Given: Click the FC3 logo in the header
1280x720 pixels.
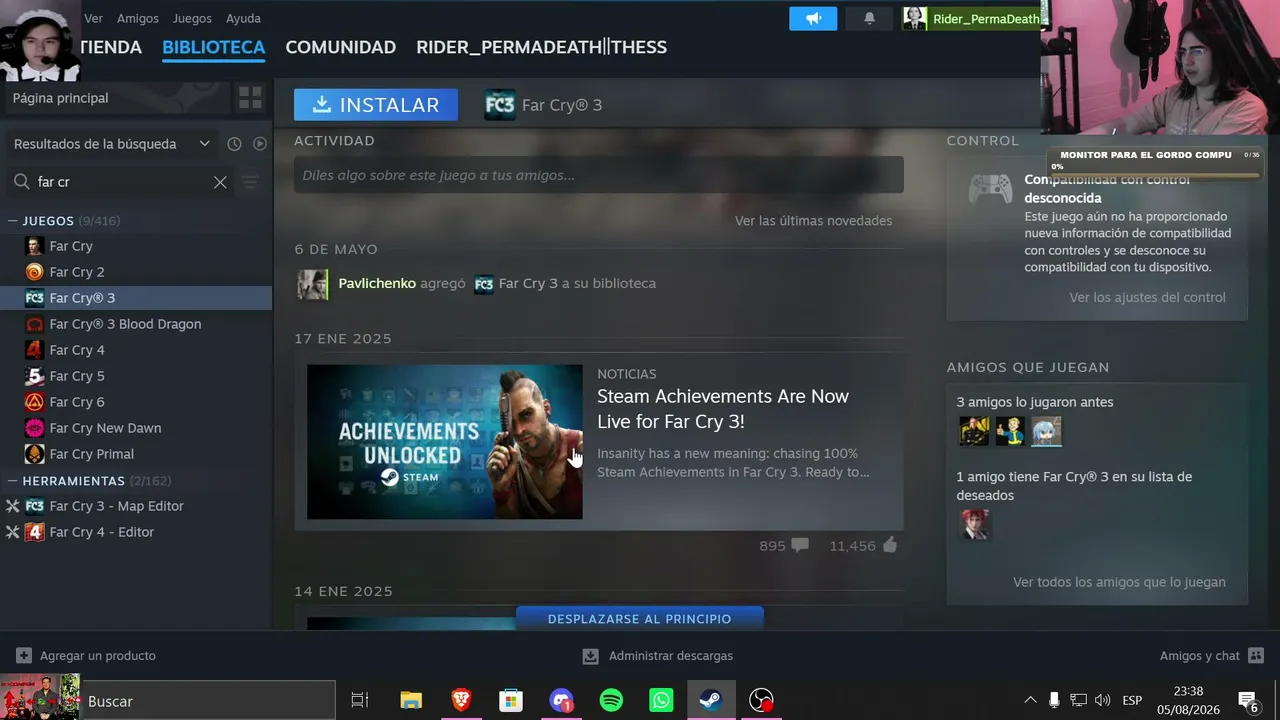Looking at the screenshot, I should (500, 105).
